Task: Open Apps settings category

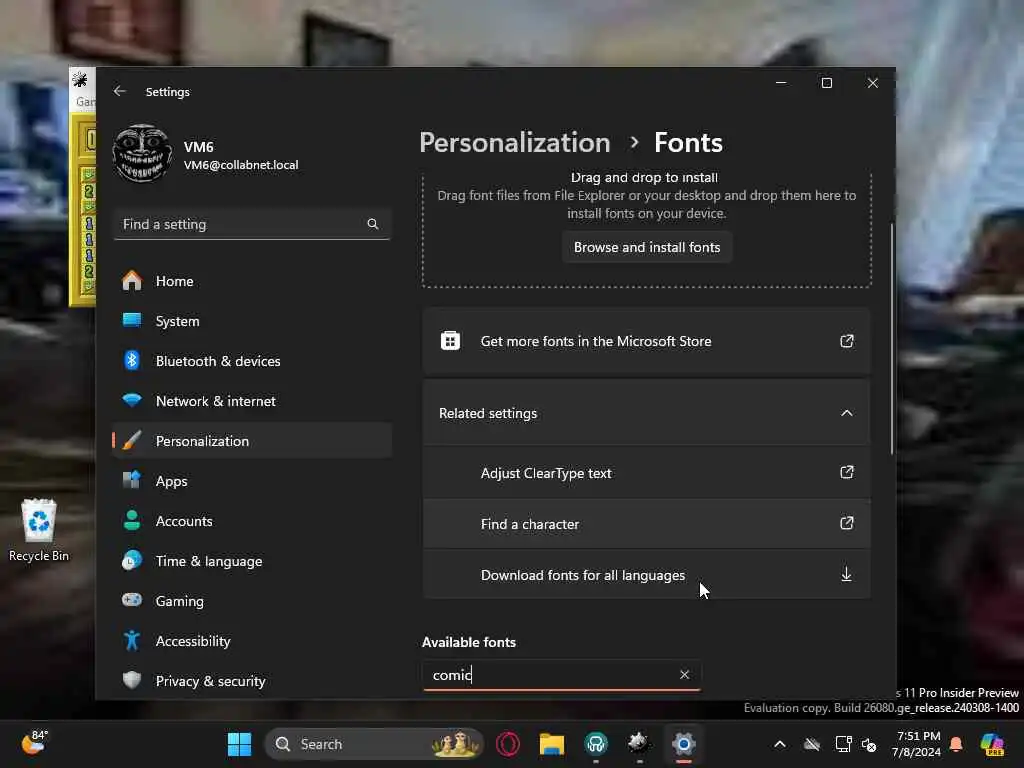Action: click(x=252, y=481)
